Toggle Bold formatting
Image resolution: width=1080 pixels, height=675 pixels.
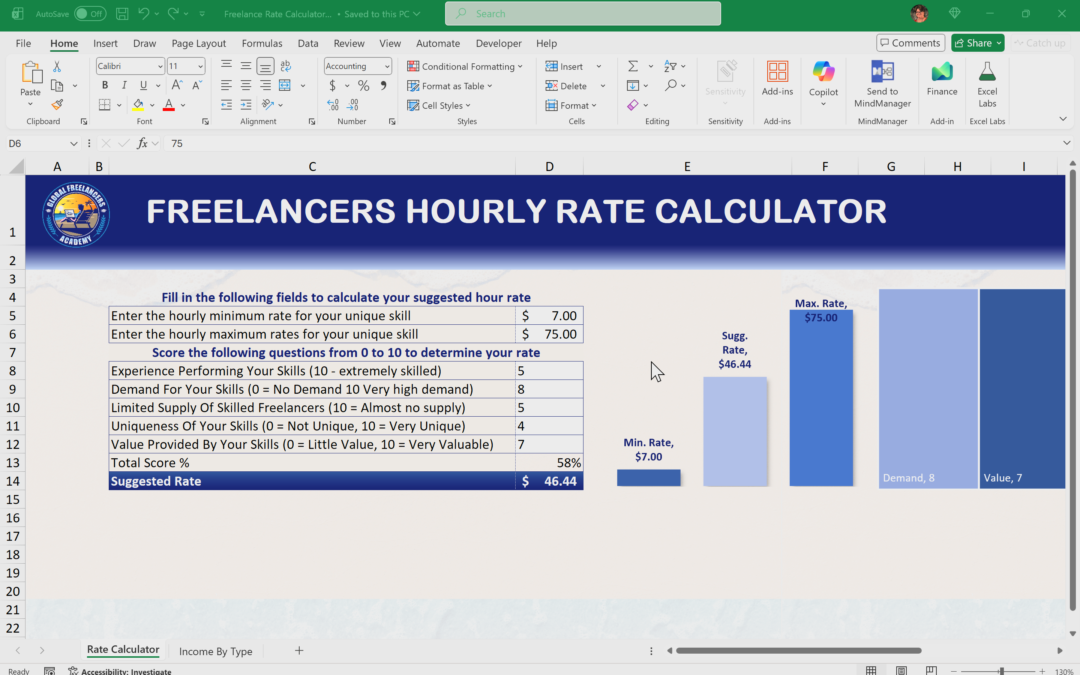click(105, 86)
